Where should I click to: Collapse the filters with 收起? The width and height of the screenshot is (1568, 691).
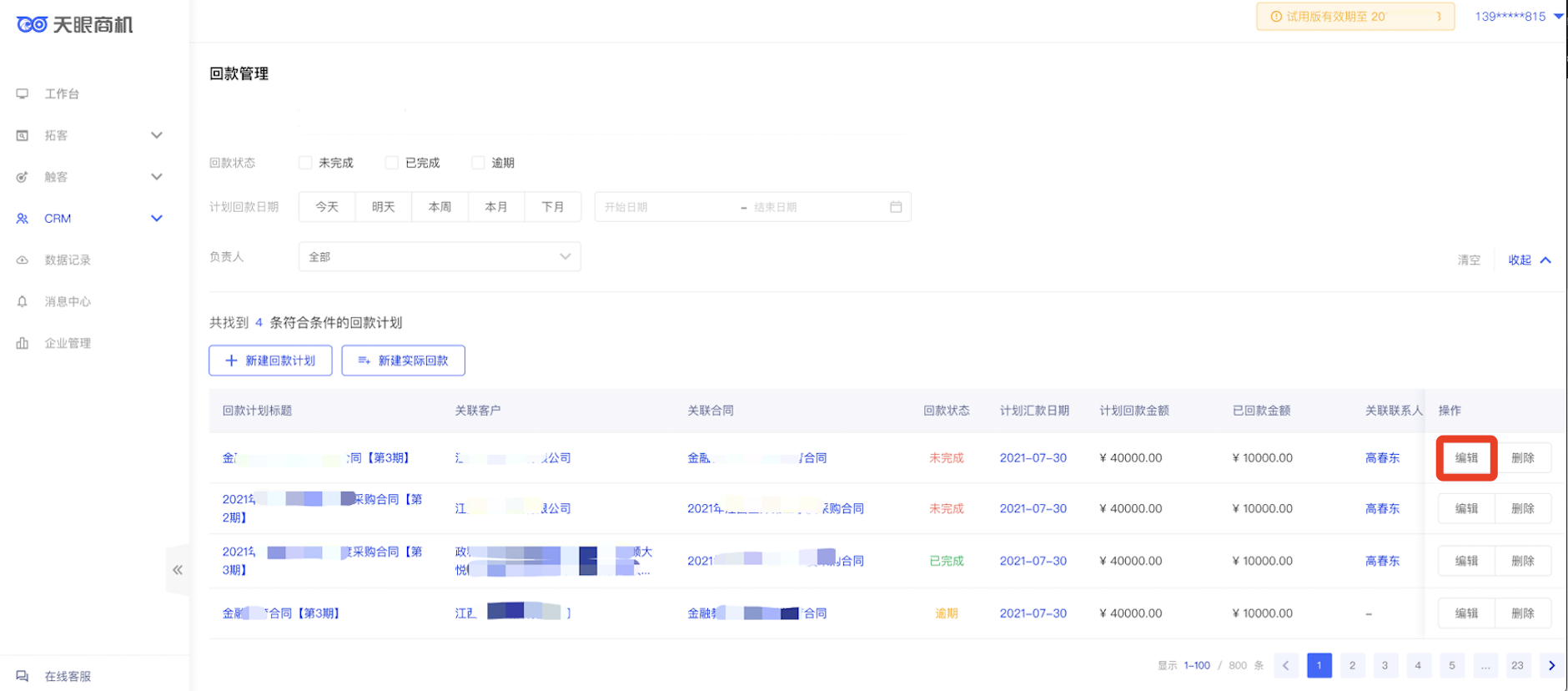1530,260
